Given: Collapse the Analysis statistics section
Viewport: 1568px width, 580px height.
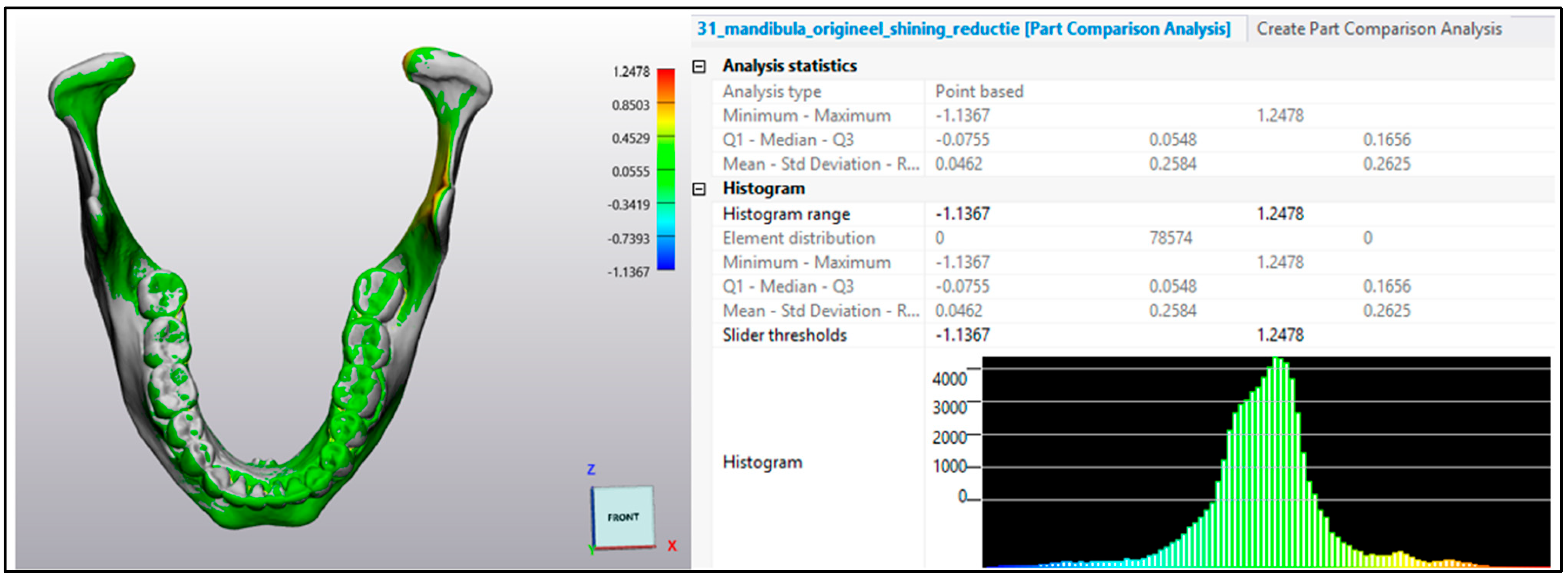Looking at the screenshot, I should [x=699, y=66].
